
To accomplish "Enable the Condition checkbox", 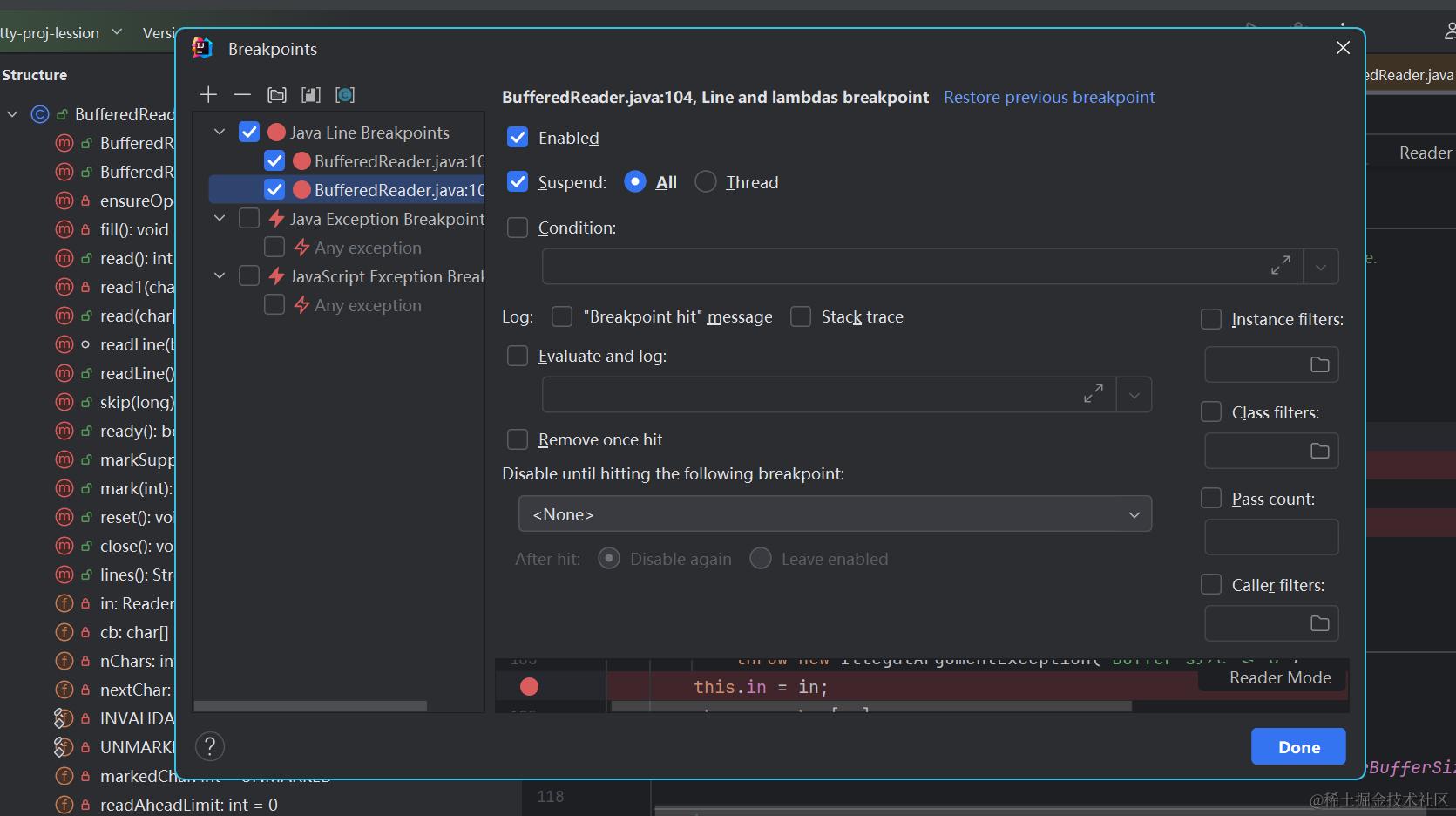I will pyautogui.click(x=518, y=228).
